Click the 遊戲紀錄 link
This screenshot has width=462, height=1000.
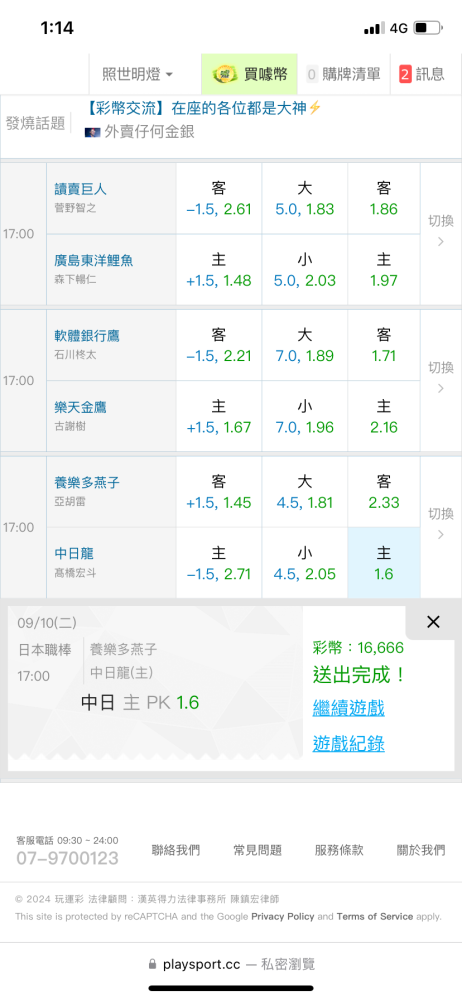(348, 743)
